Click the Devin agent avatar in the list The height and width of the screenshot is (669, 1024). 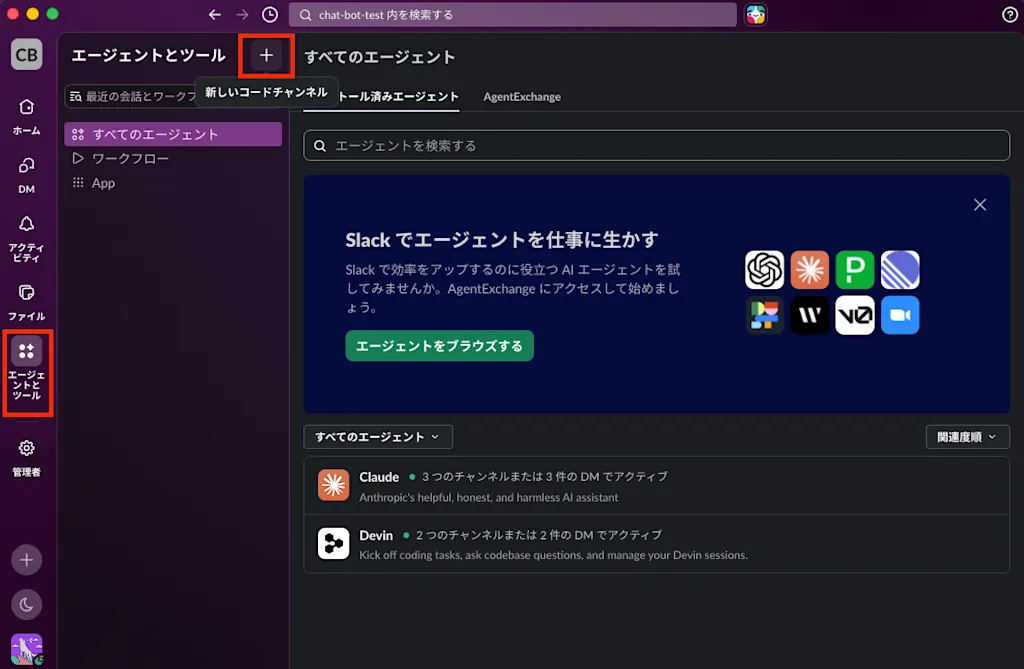(x=333, y=544)
